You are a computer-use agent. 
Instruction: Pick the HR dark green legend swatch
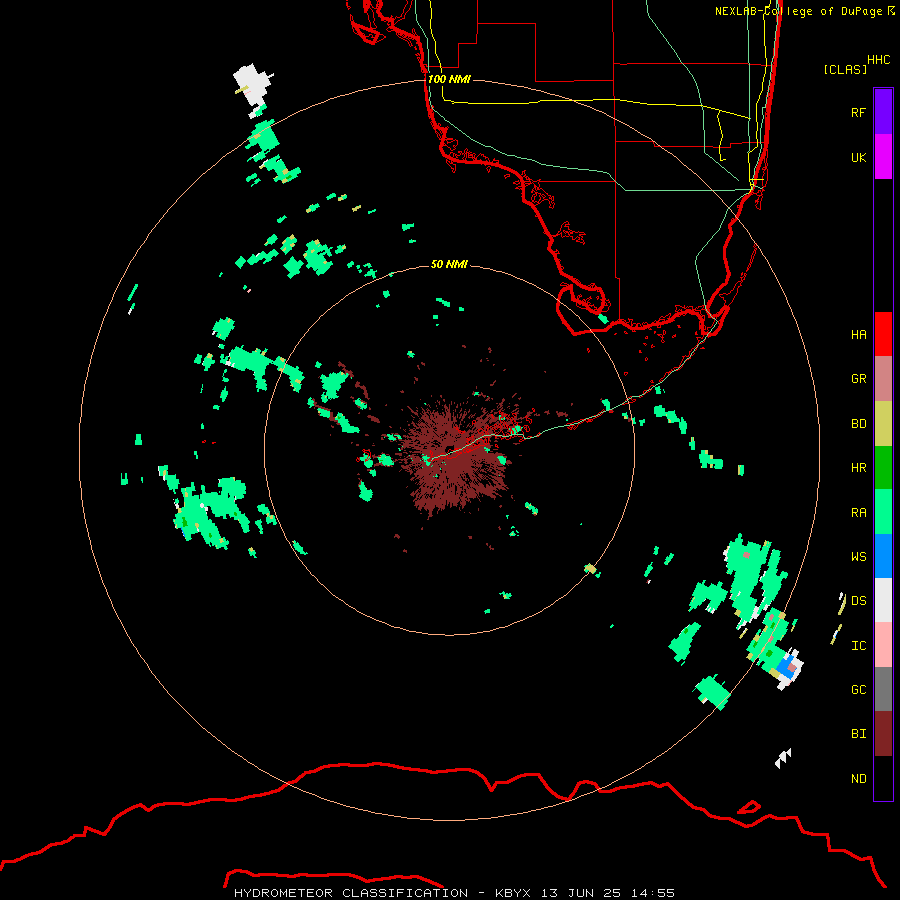[883, 467]
